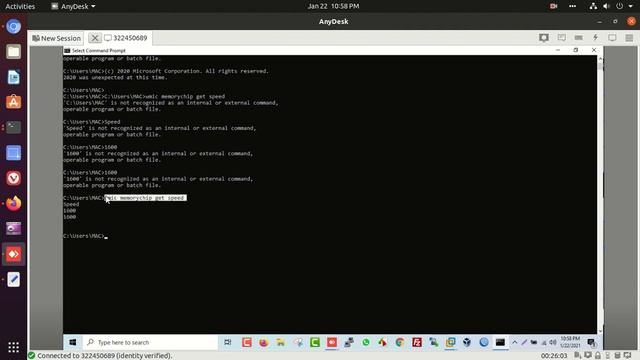Click the Ubuntu volume icon in top bar
The width and height of the screenshot is (640, 360).
(x=607, y=6)
